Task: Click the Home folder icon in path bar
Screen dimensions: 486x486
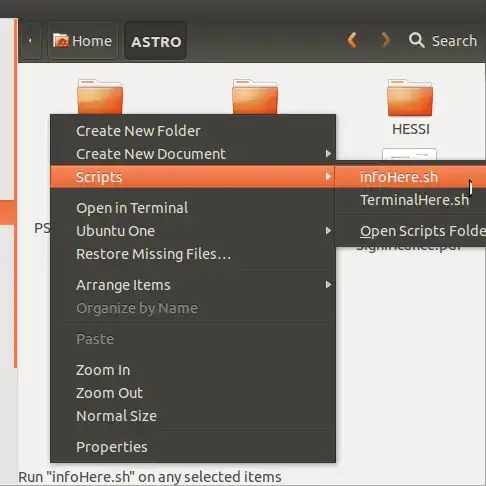Action: [60, 41]
